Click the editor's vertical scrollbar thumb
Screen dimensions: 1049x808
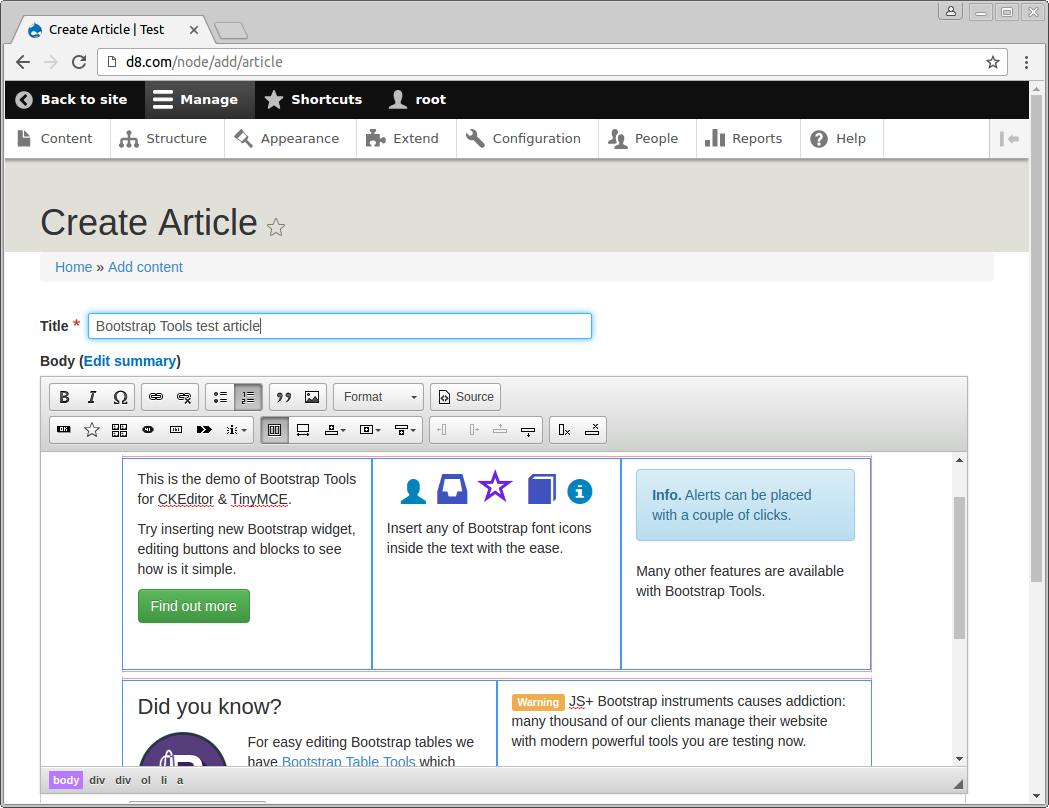coord(959,566)
